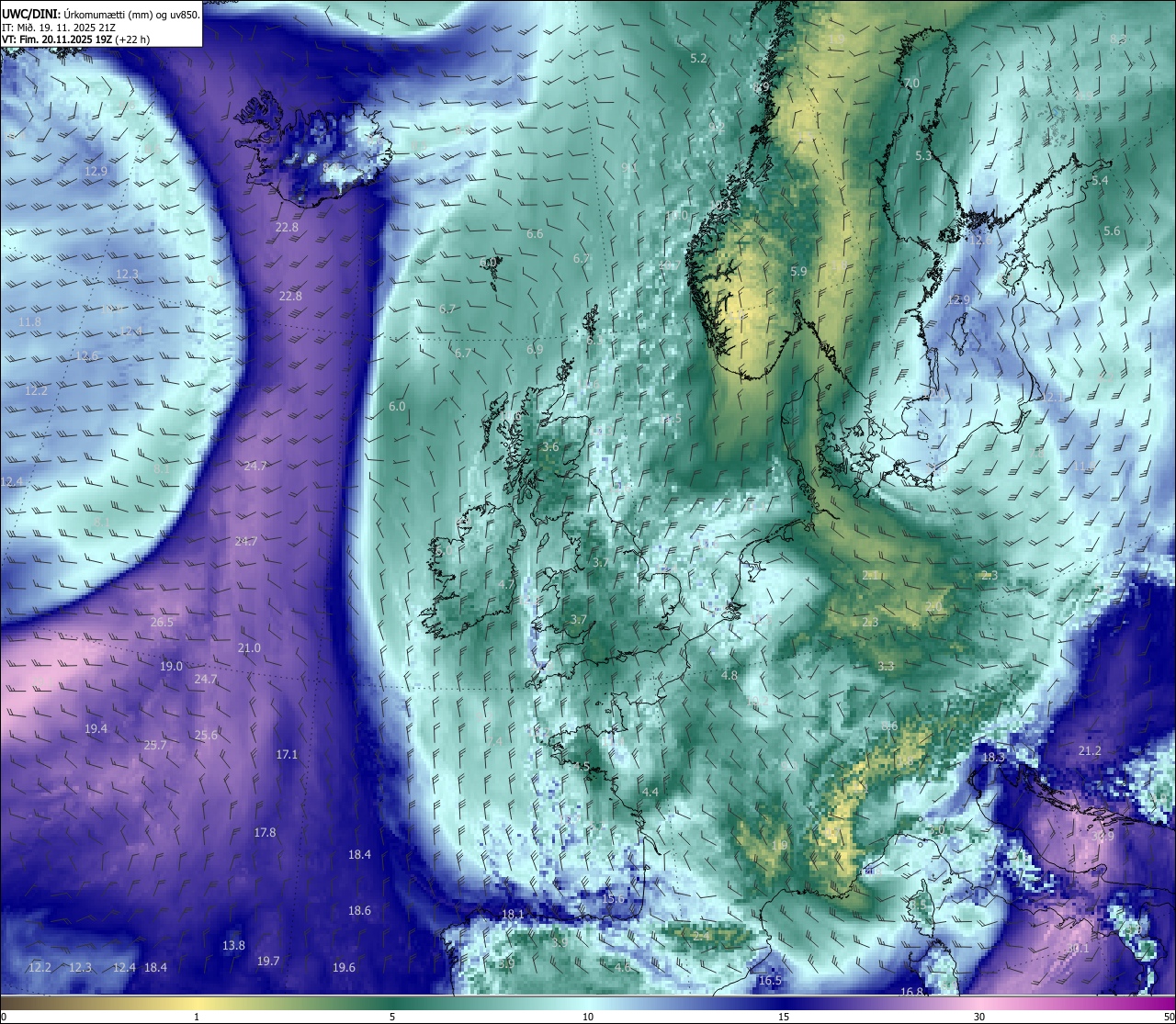Click the 5.4 value on the map
This screenshot has width=1176, height=1024.
coord(1100,180)
